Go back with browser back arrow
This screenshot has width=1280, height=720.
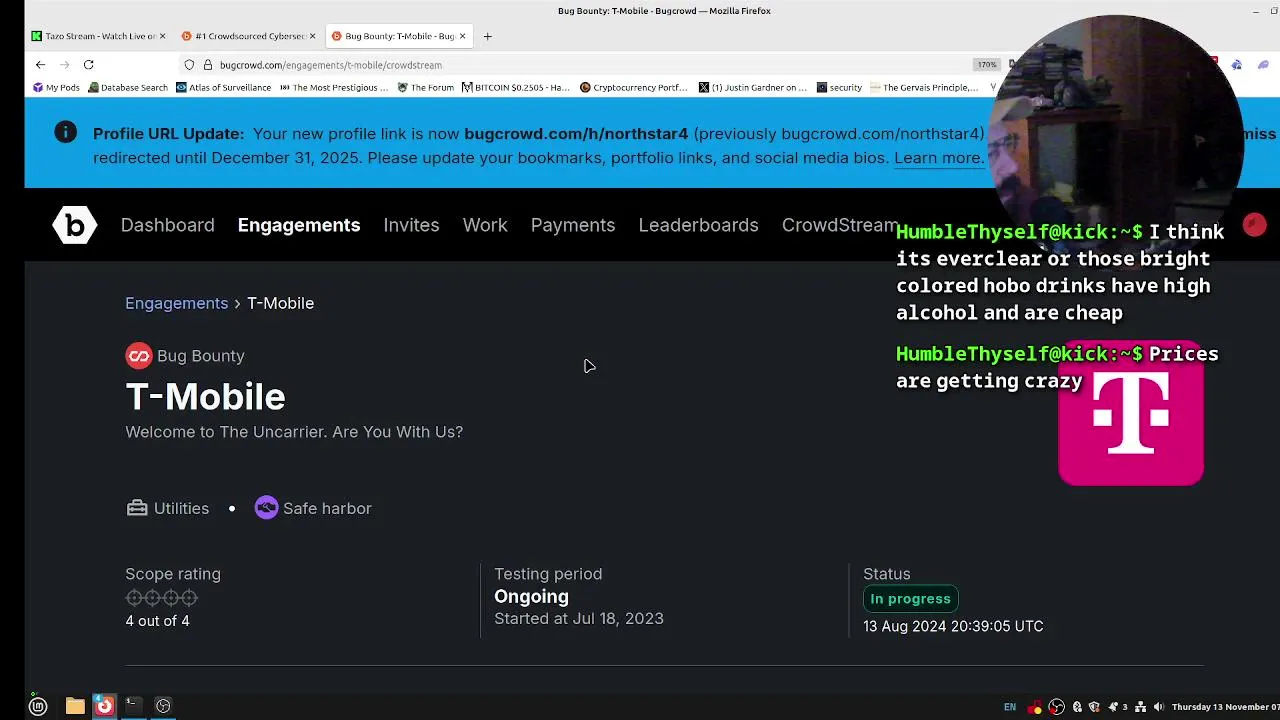coord(40,65)
